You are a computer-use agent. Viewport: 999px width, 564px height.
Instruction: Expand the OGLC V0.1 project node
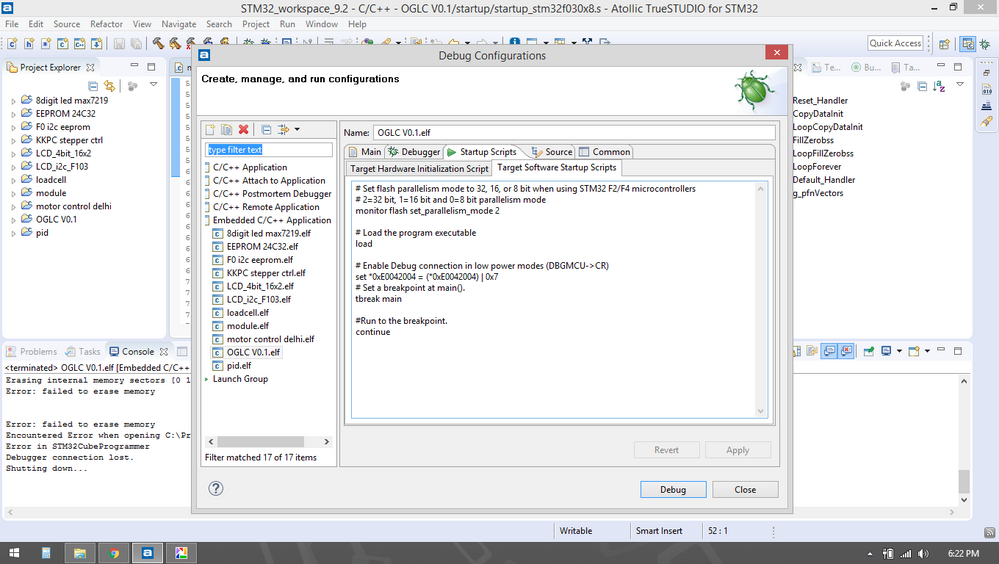pos(13,220)
